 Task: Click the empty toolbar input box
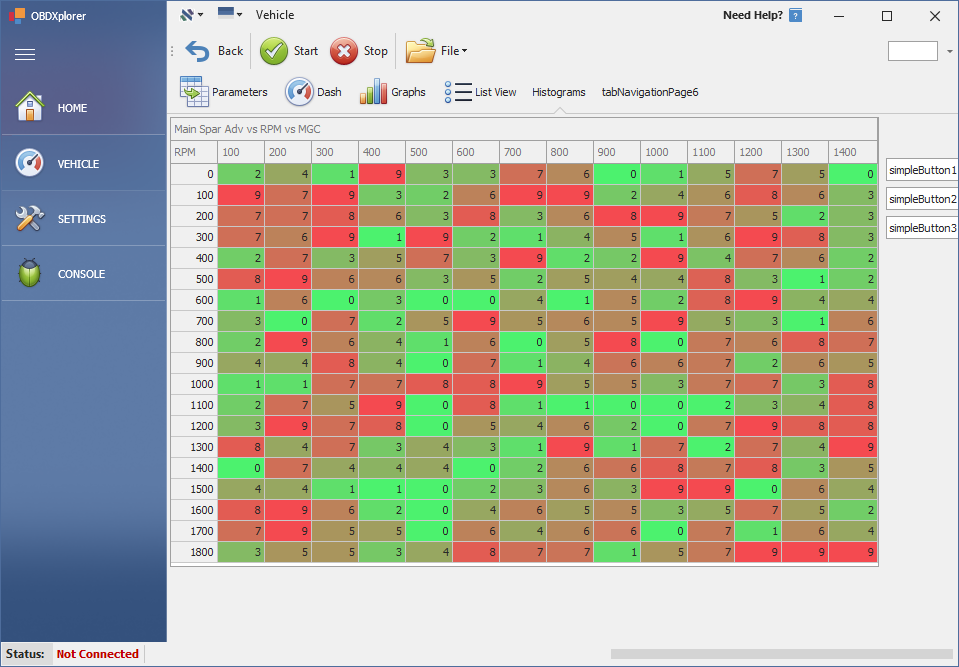point(913,51)
